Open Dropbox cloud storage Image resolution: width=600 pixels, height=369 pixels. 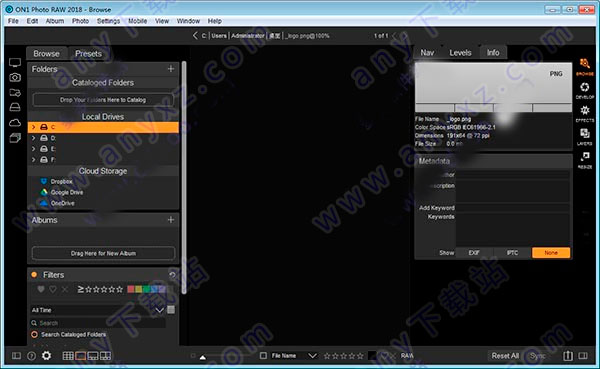click(61, 181)
